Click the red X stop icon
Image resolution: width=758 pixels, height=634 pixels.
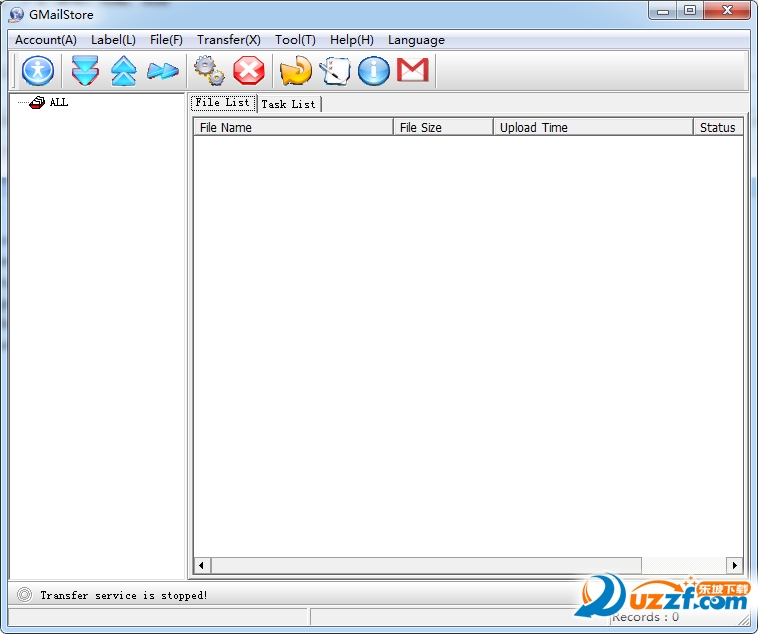pyautogui.click(x=249, y=71)
